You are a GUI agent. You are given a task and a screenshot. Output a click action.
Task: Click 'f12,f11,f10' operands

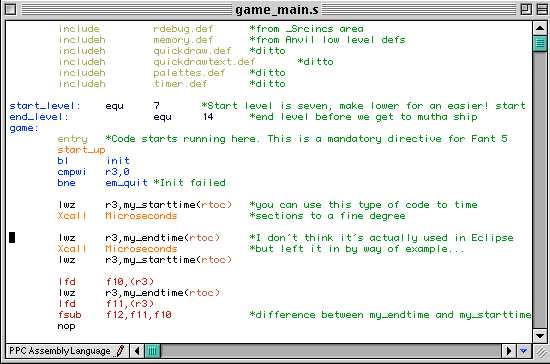coord(139,315)
